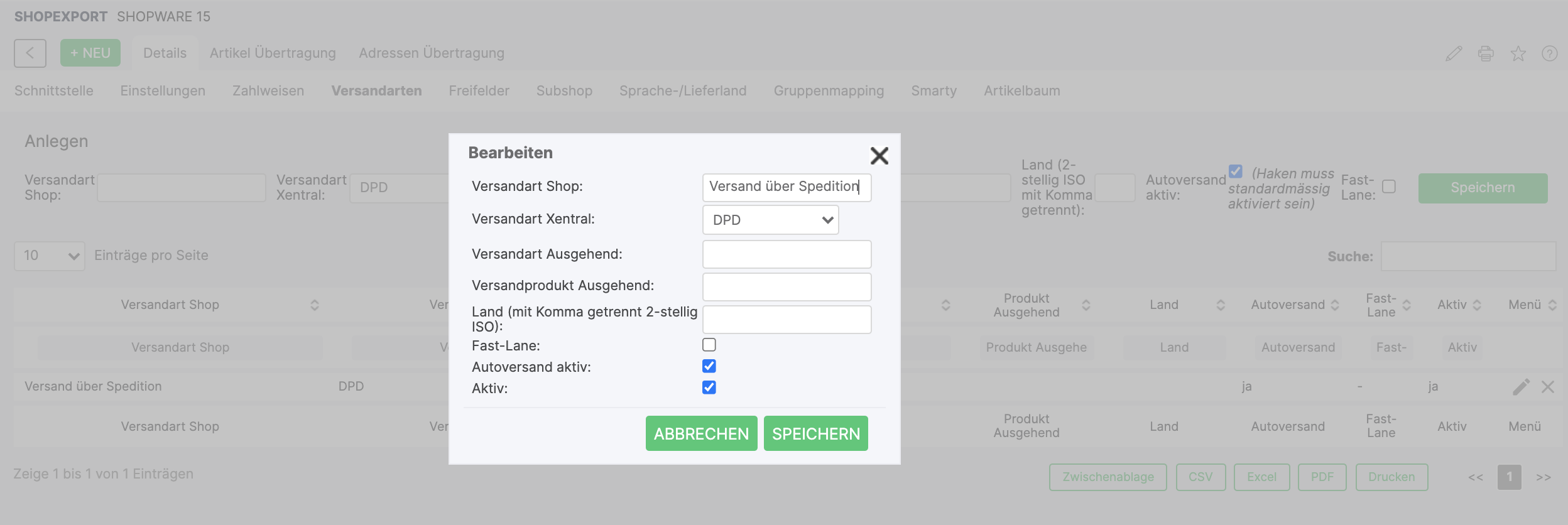Click the pencil edit icon in the top right
Viewport: 1568px width, 525px height.
coord(1454,54)
